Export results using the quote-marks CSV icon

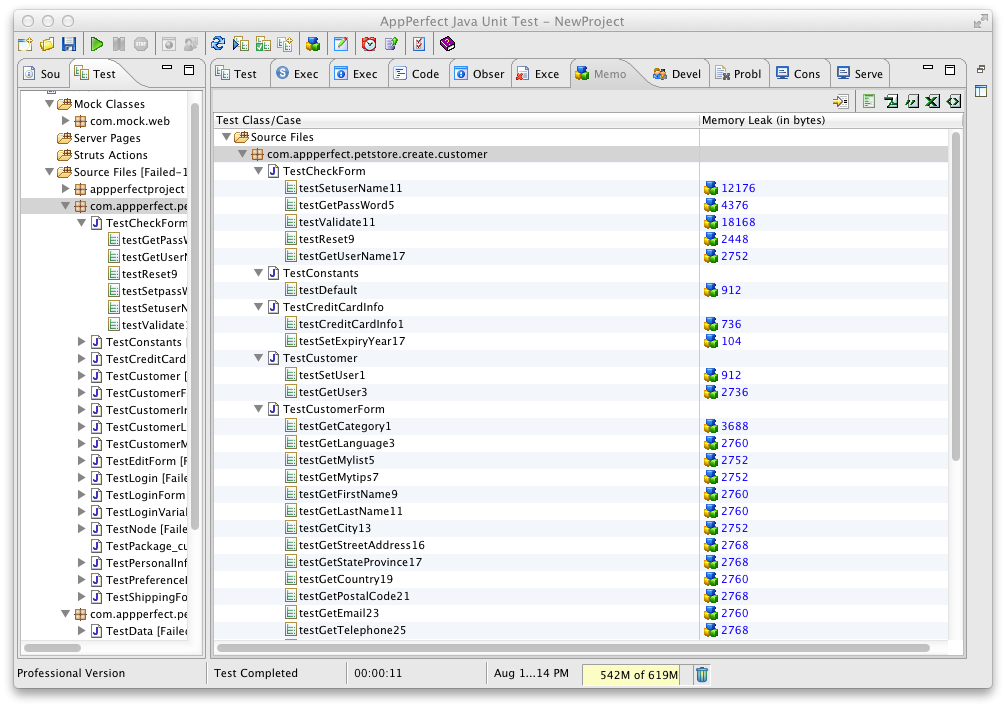[x=912, y=101]
